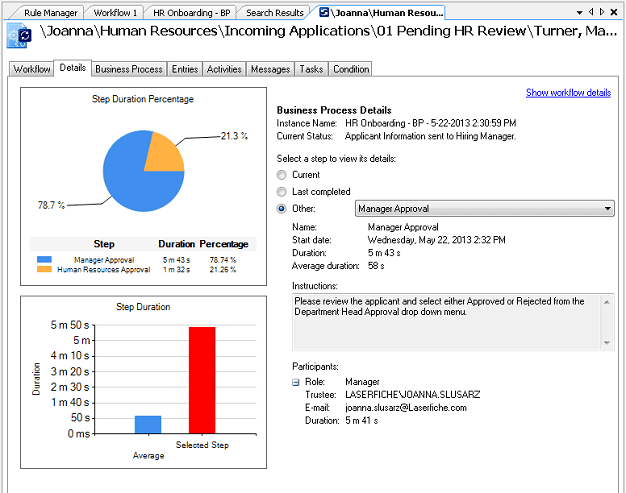Image resolution: width=626 pixels, height=493 pixels.
Task: Click the 21.26 % percentage cell
Action: pos(223,269)
